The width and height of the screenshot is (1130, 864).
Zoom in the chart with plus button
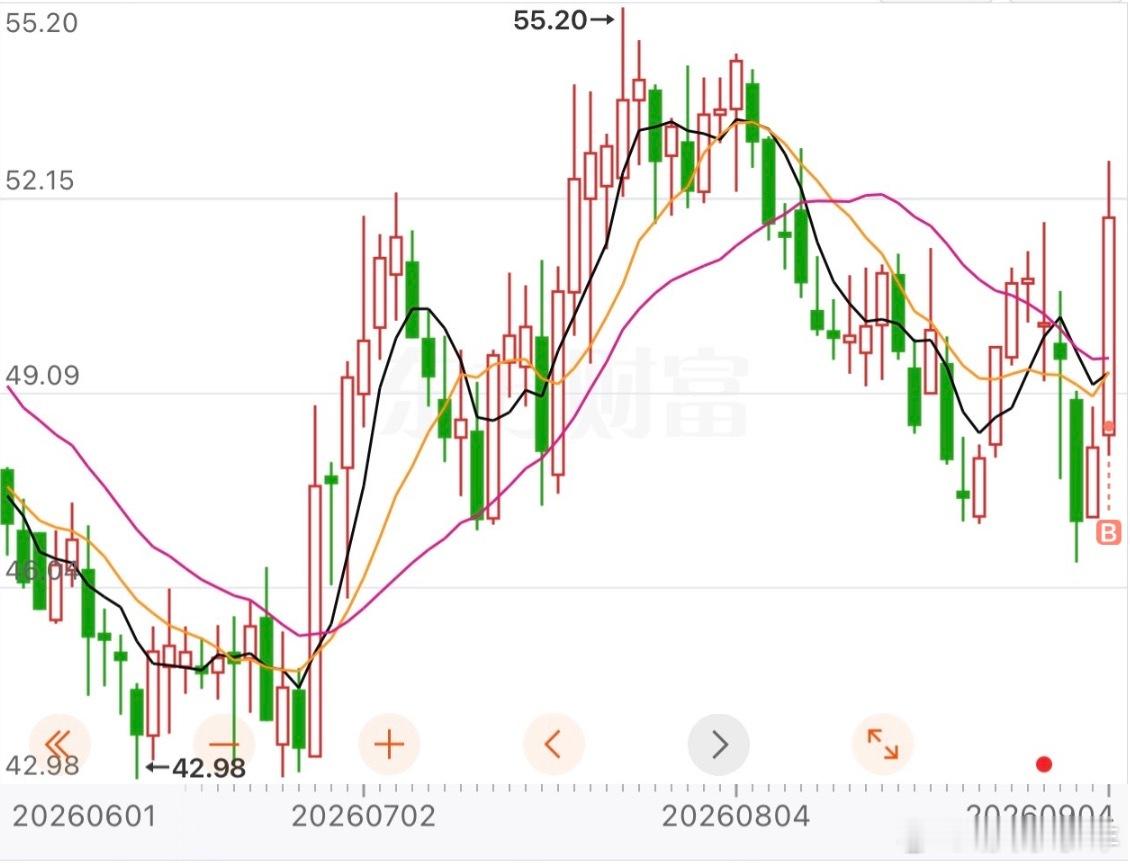coord(389,744)
